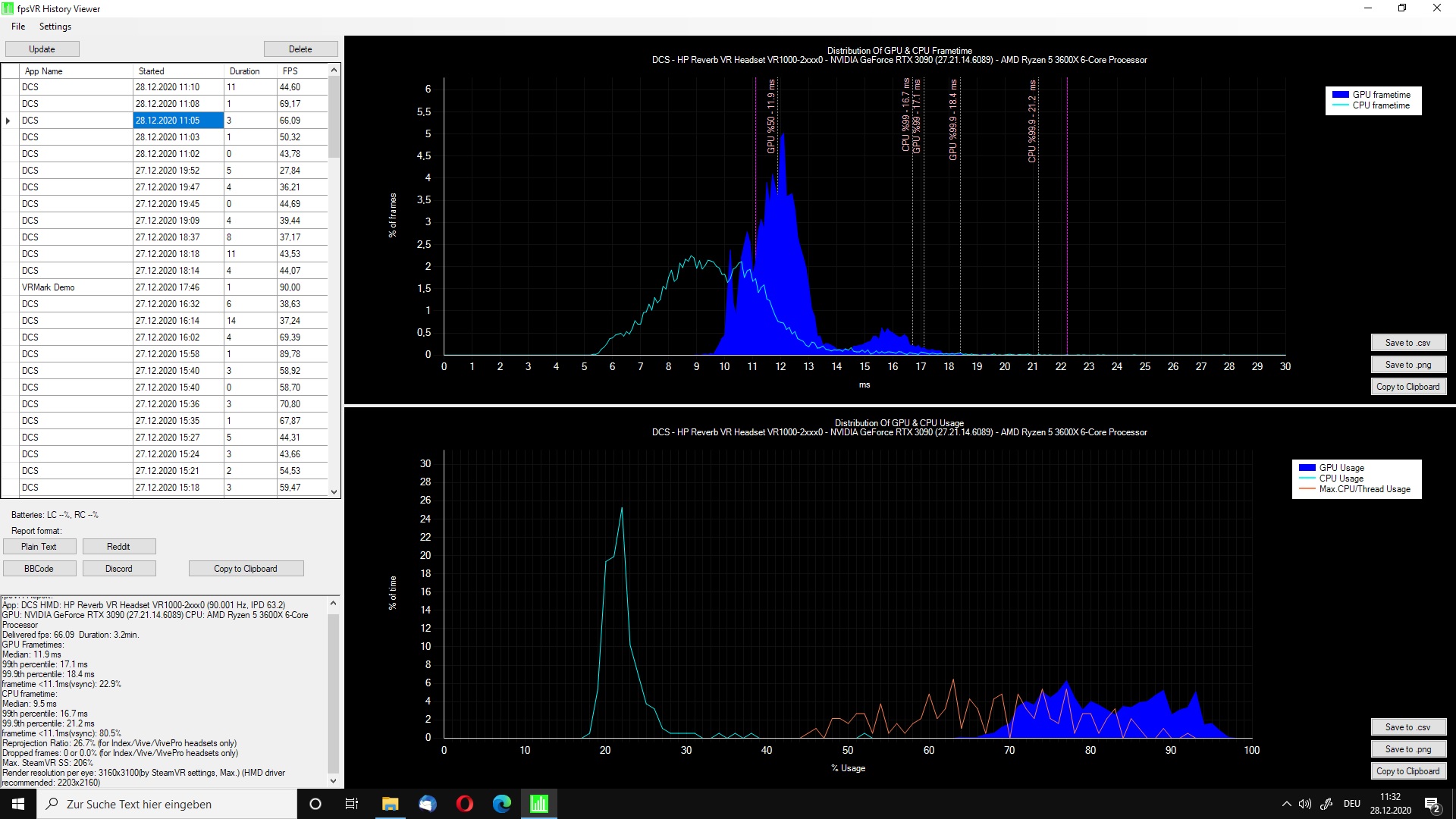This screenshot has height=819, width=1456.
Task: Click the Update button
Action: 42,49
